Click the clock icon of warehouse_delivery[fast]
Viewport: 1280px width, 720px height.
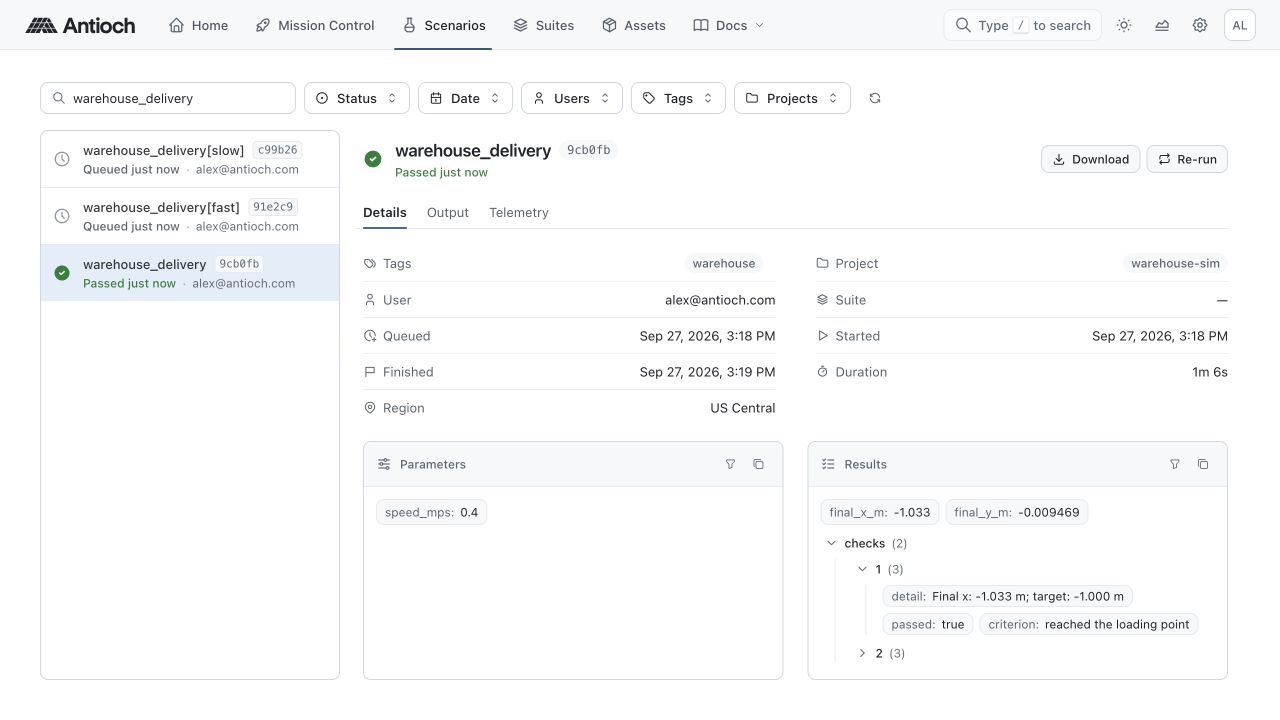pyautogui.click(x=62, y=216)
